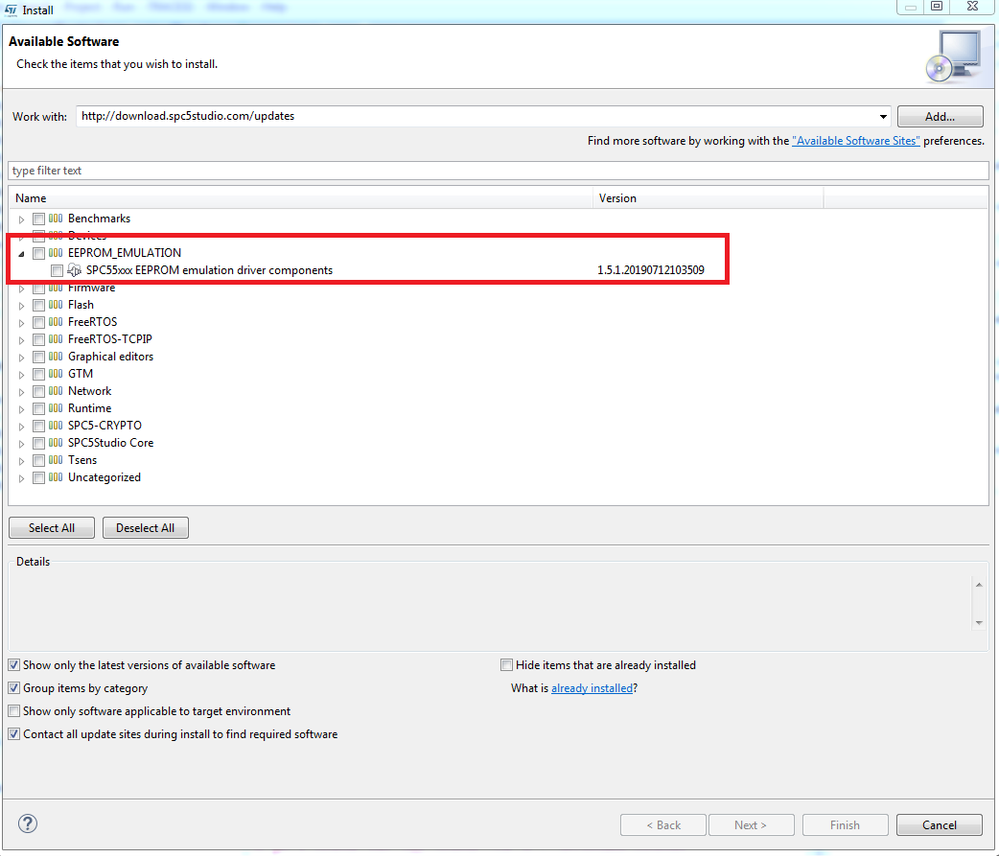Click the Network category icon

point(55,391)
